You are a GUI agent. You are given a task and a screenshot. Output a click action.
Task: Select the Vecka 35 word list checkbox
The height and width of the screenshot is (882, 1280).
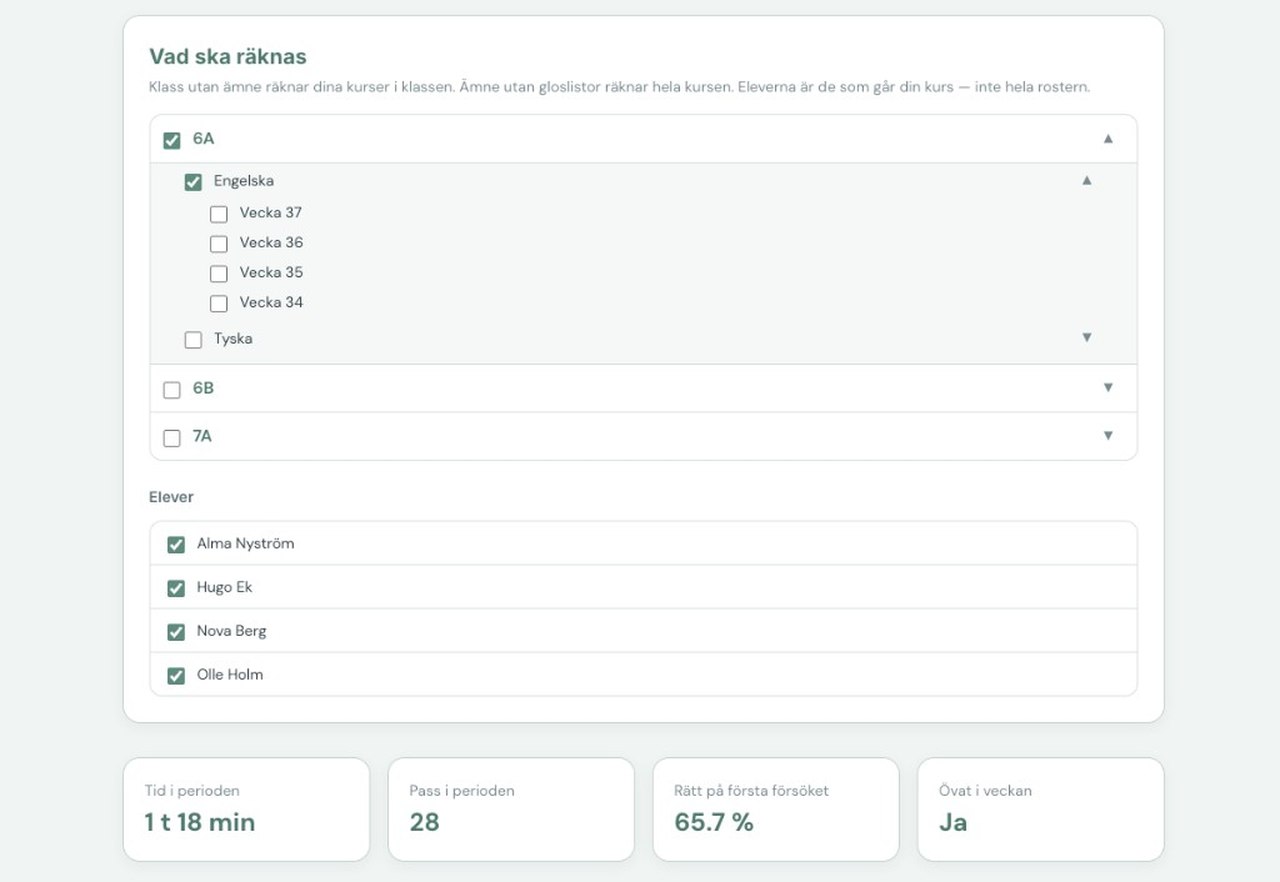219,274
